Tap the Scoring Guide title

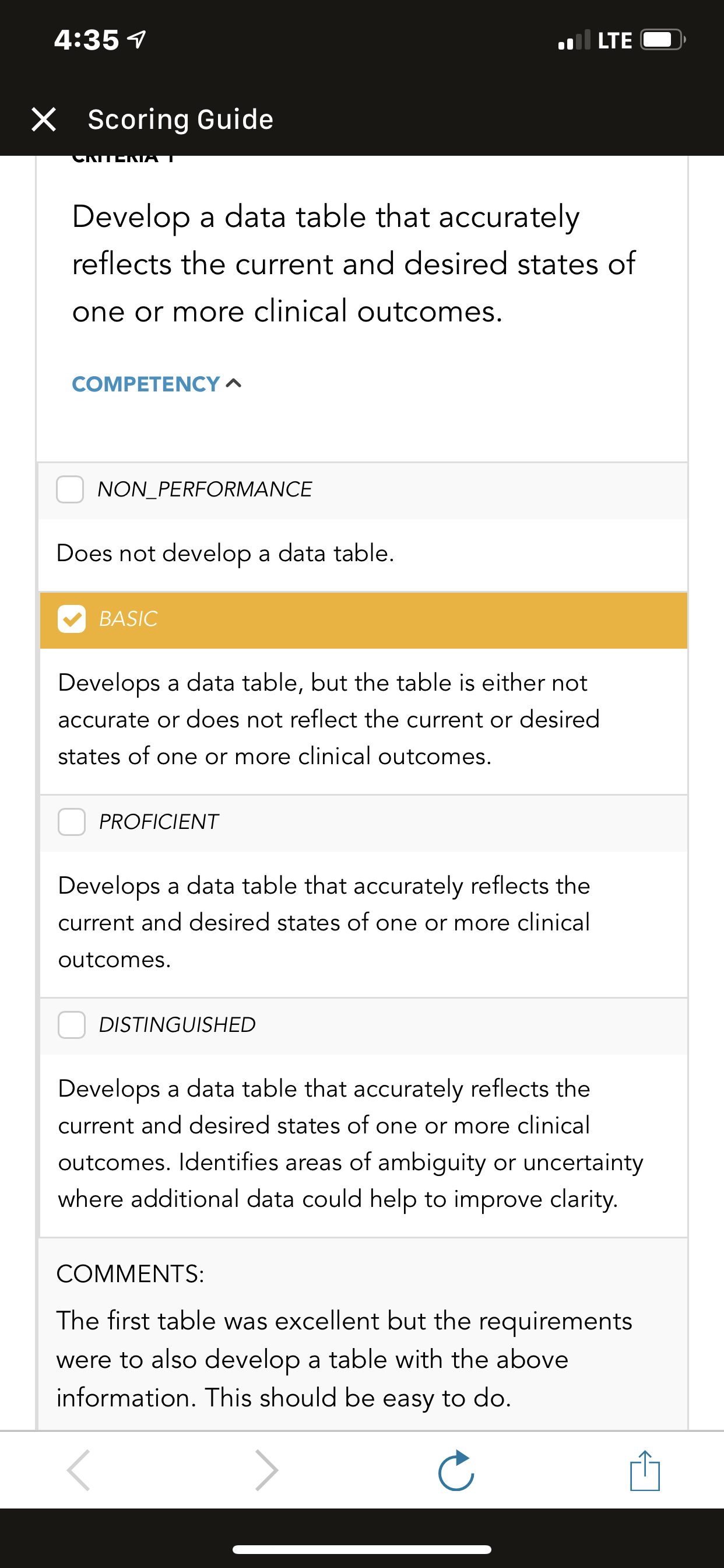tap(181, 120)
